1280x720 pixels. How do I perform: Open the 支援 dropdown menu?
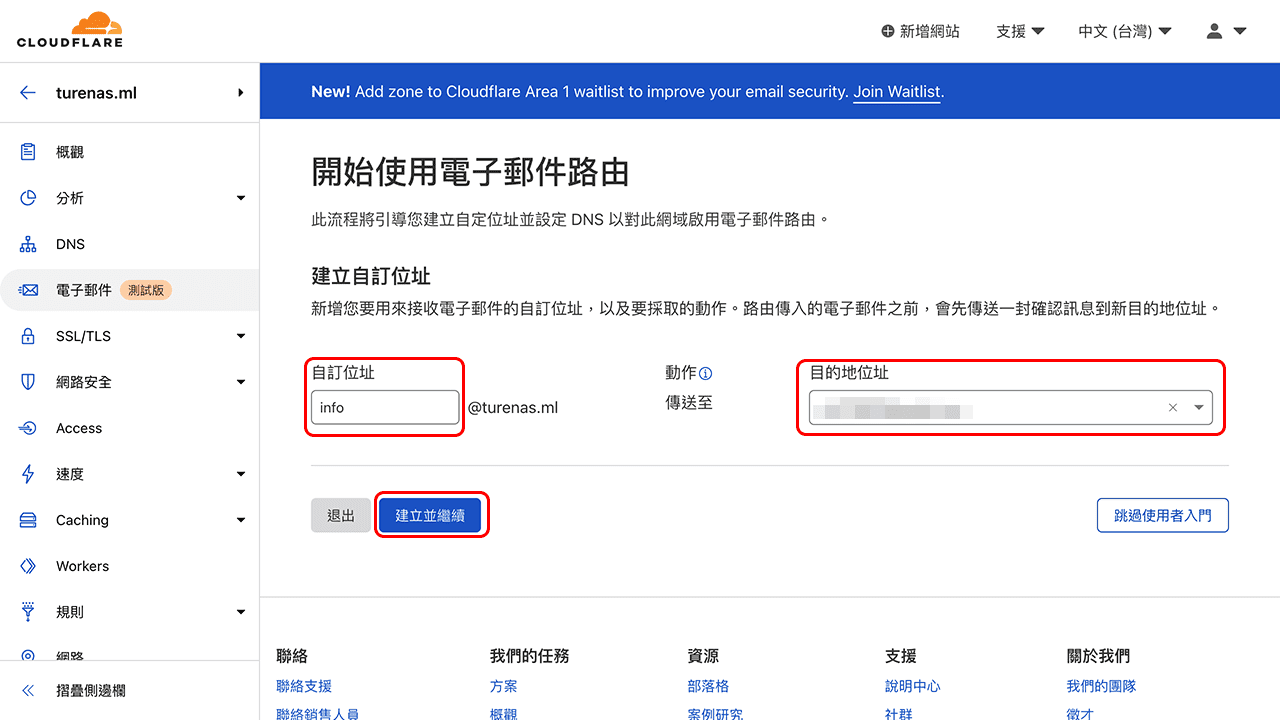[1019, 31]
